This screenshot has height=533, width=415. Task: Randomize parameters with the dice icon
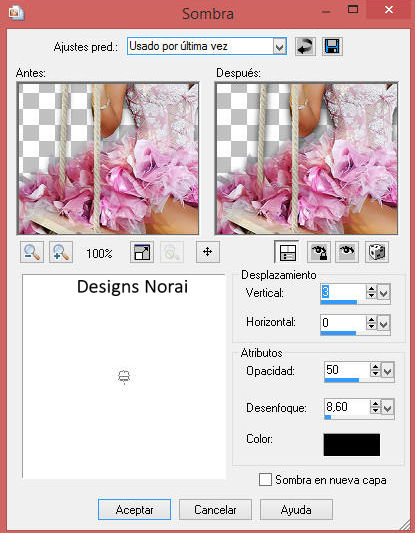pyautogui.click(x=377, y=252)
